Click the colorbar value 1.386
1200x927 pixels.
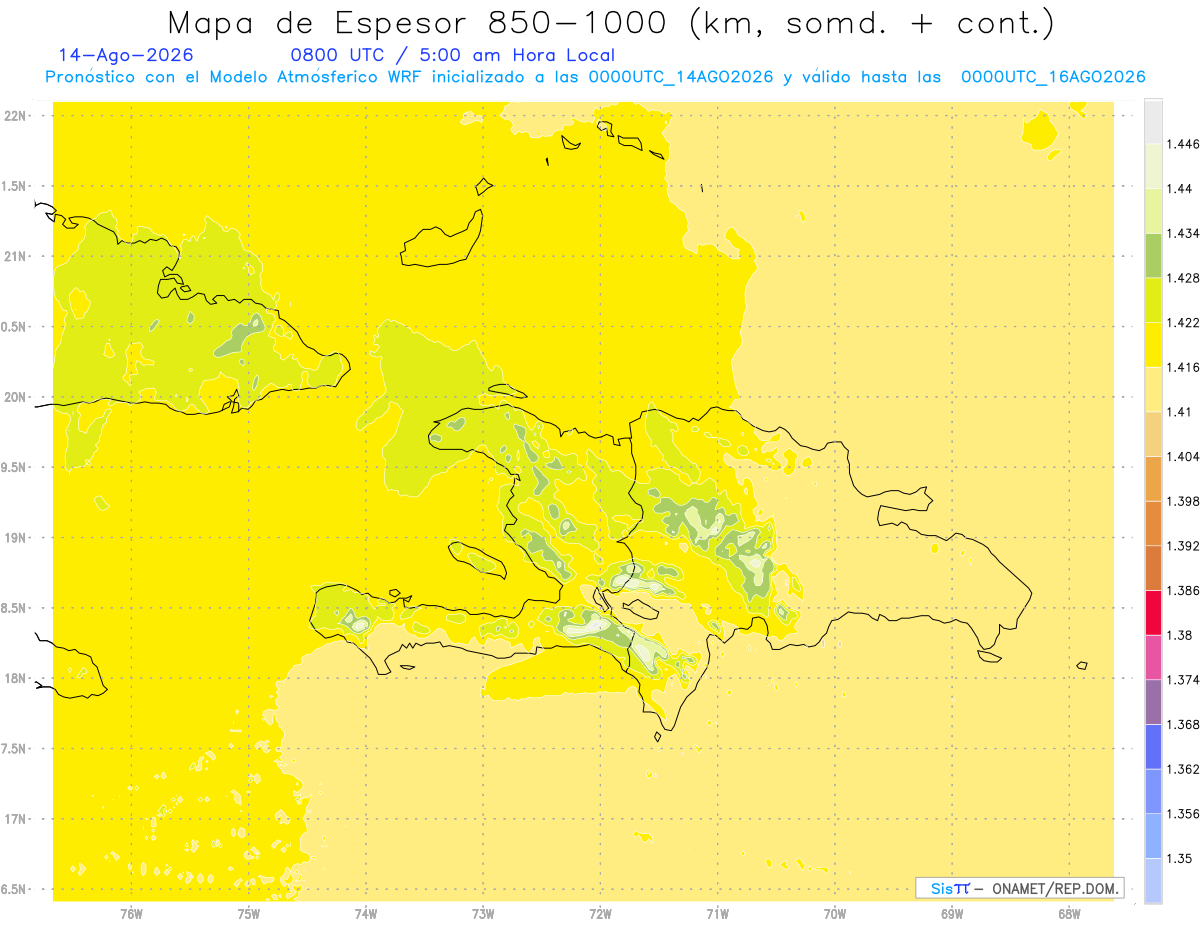[1185, 590]
